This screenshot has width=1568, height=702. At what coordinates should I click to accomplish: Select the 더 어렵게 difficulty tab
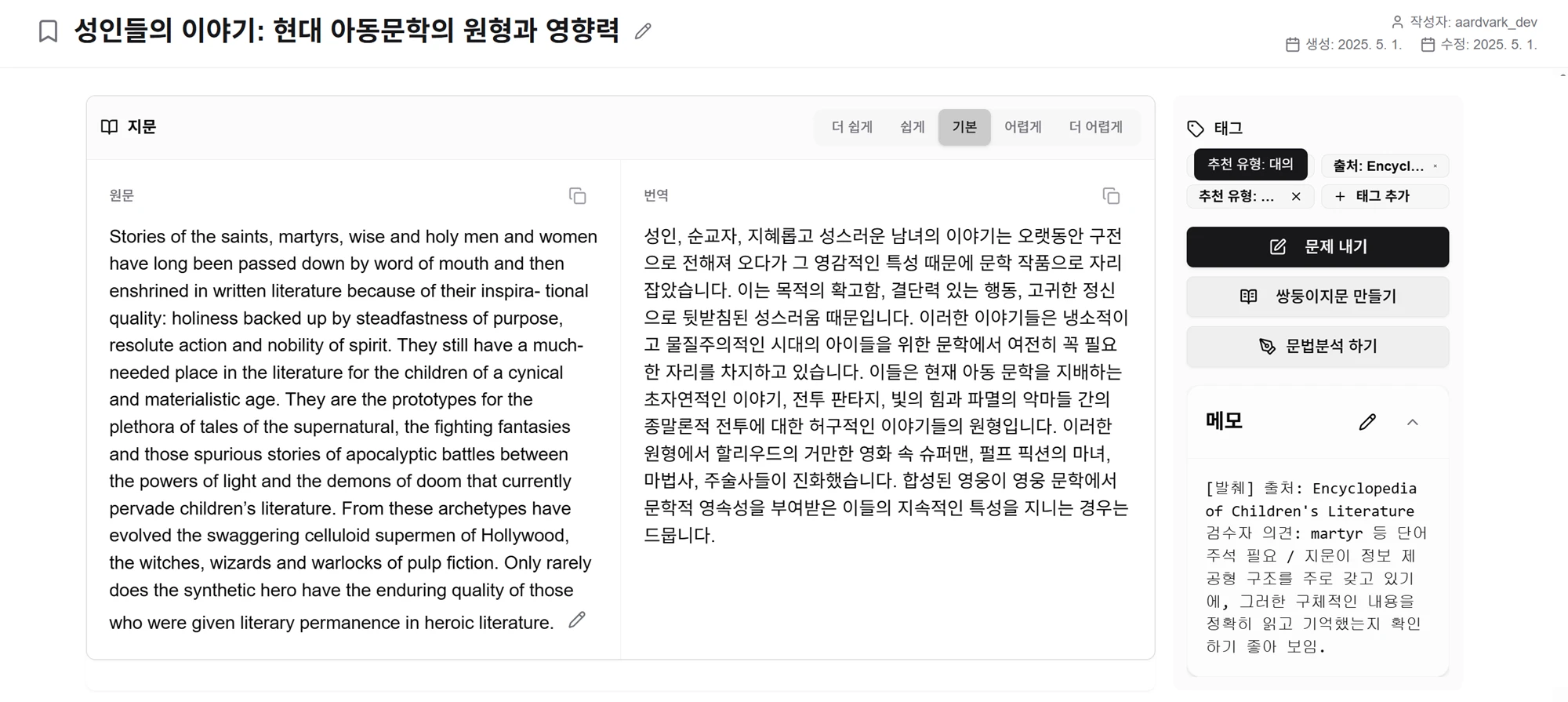pos(1096,127)
